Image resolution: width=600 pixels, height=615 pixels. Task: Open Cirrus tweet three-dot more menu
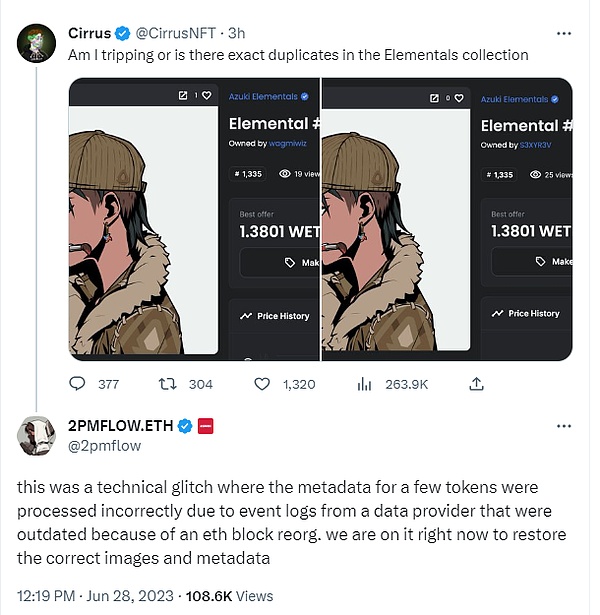click(x=563, y=33)
